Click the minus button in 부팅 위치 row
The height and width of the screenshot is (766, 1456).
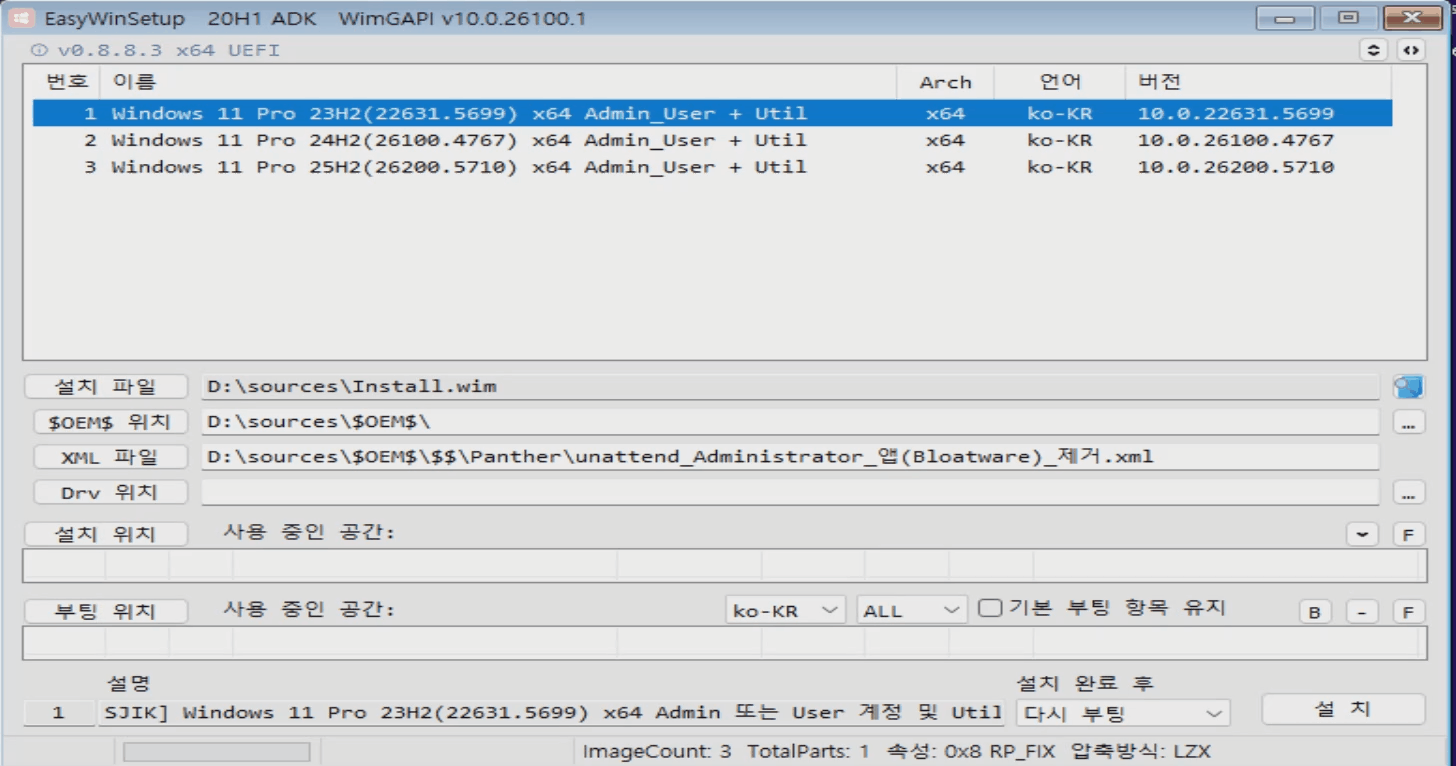pyautogui.click(x=1362, y=611)
